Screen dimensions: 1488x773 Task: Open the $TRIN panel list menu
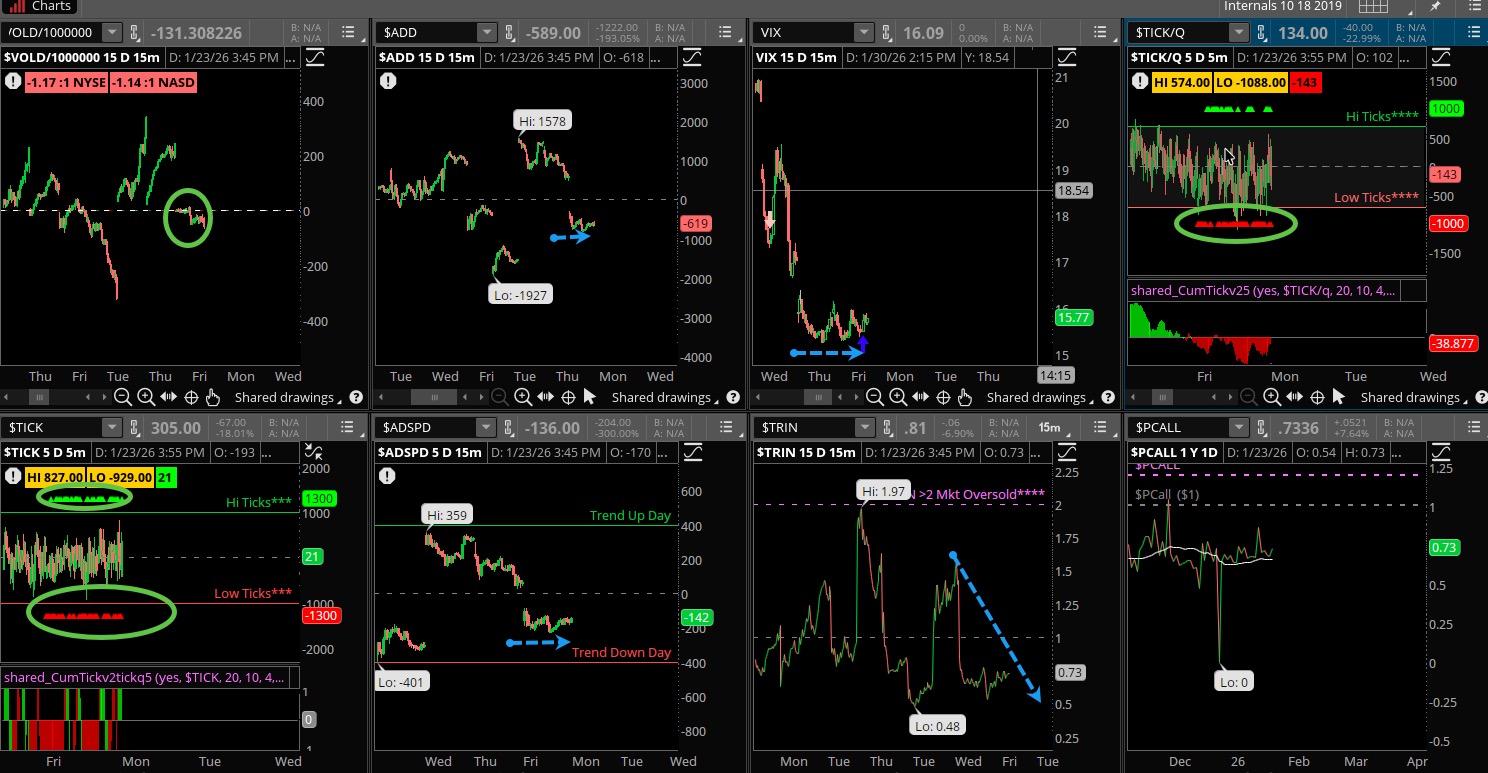(x=1099, y=427)
